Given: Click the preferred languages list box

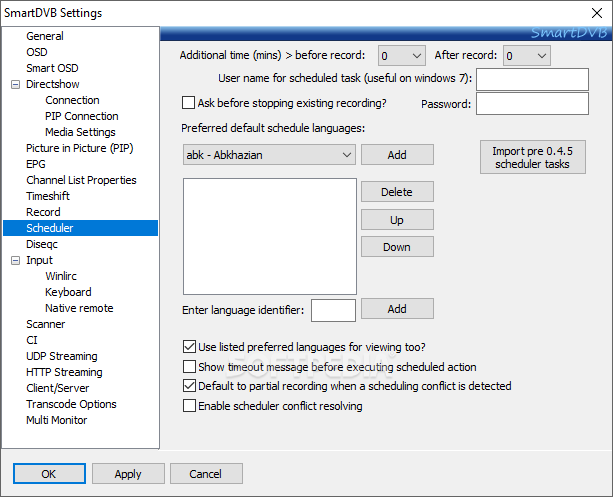Looking at the screenshot, I should (270, 237).
